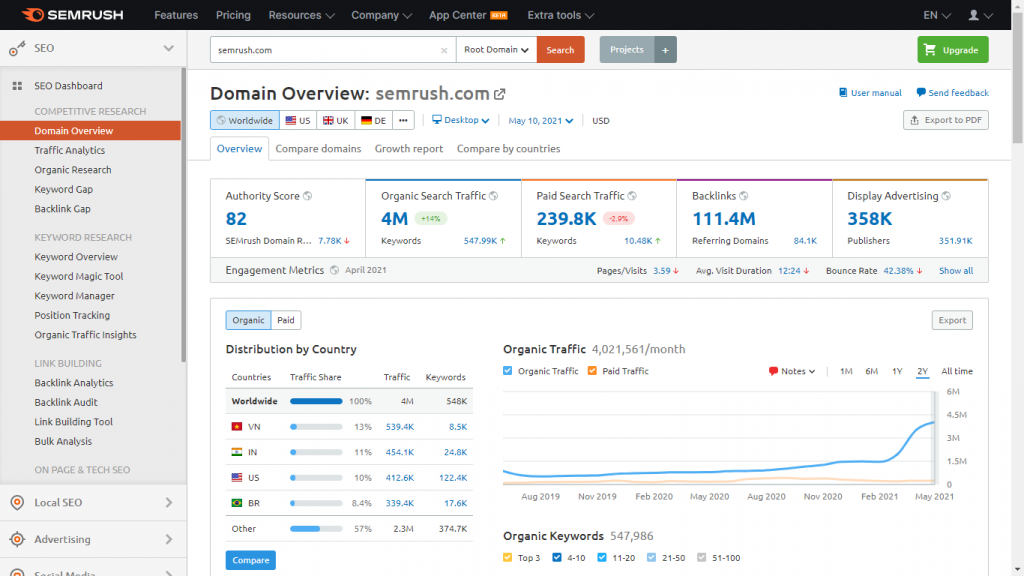Open Pricing in top navigation
Viewport: 1024px width, 576px height.
(x=233, y=15)
